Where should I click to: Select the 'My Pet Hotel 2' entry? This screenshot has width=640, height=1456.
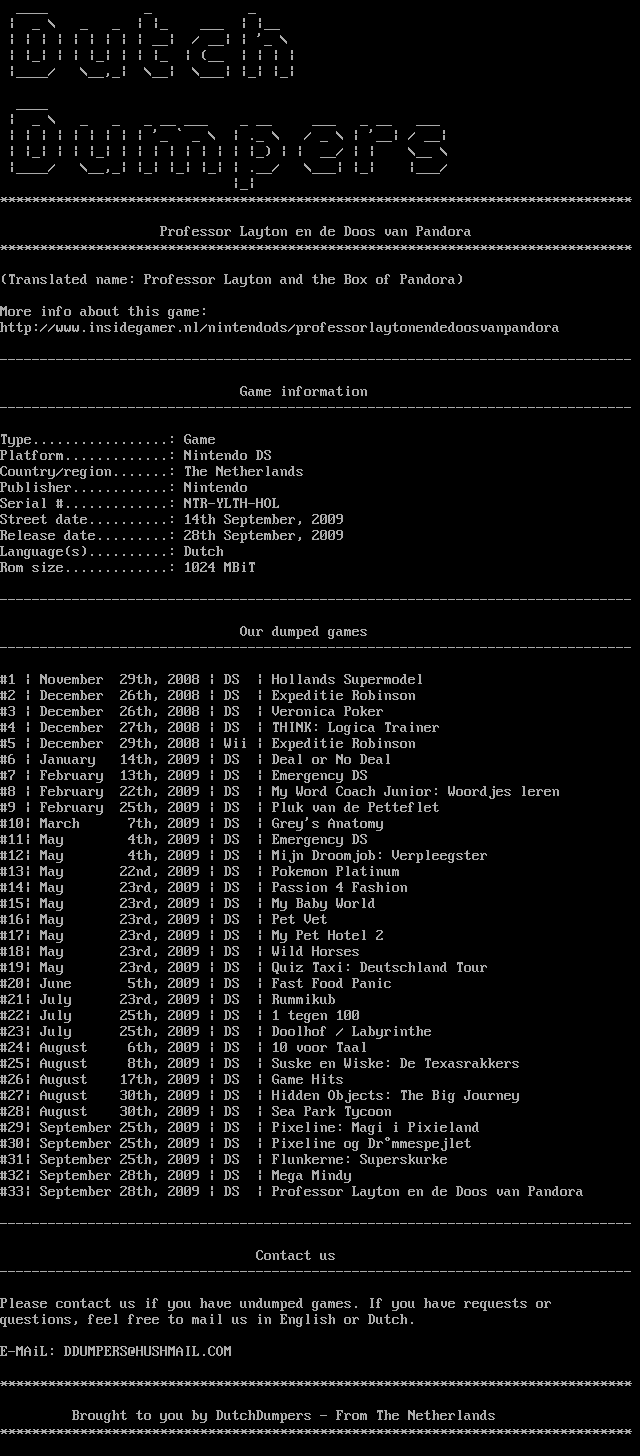(327, 936)
